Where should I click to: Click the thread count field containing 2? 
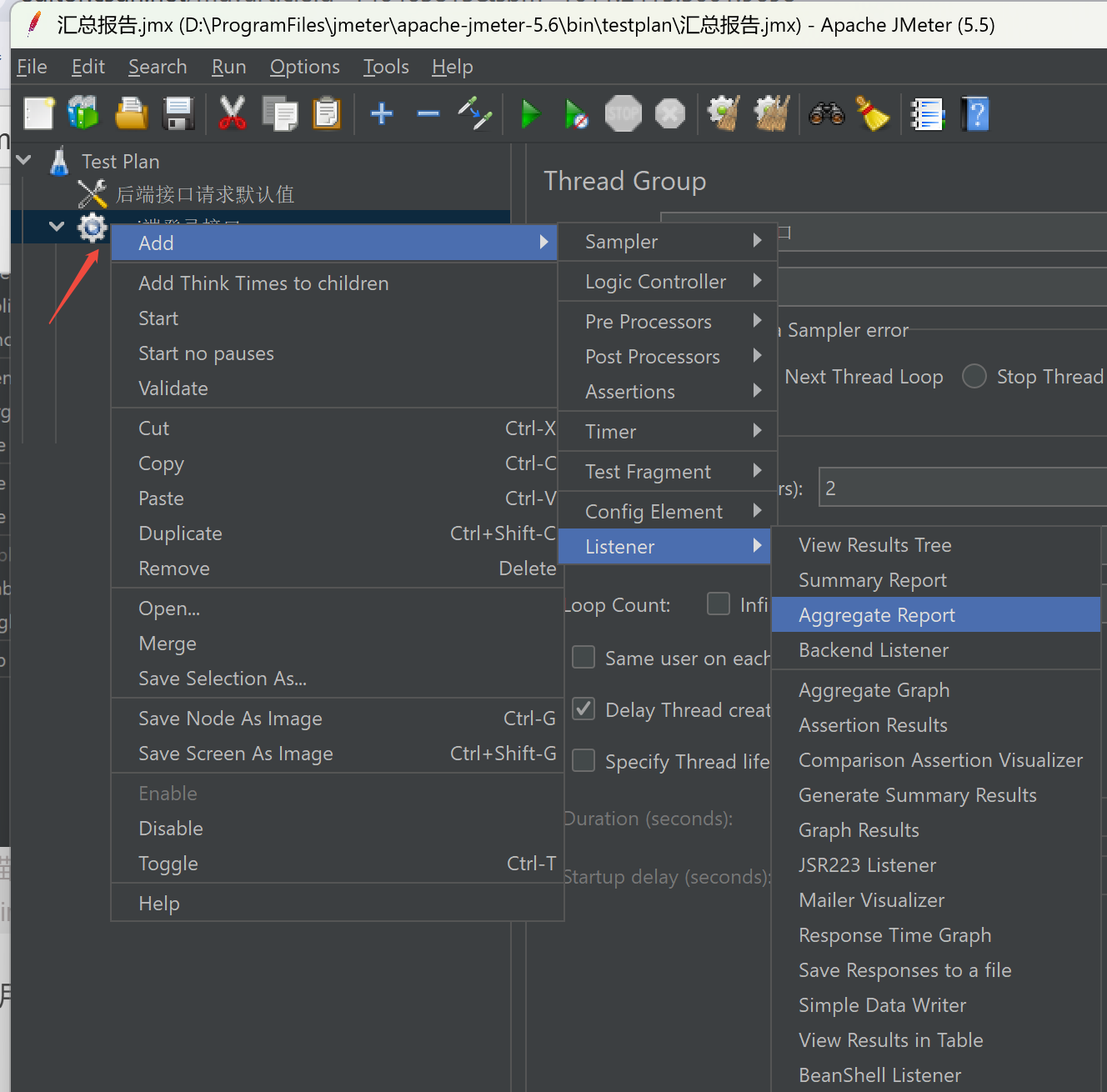pyautogui.click(x=963, y=488)
